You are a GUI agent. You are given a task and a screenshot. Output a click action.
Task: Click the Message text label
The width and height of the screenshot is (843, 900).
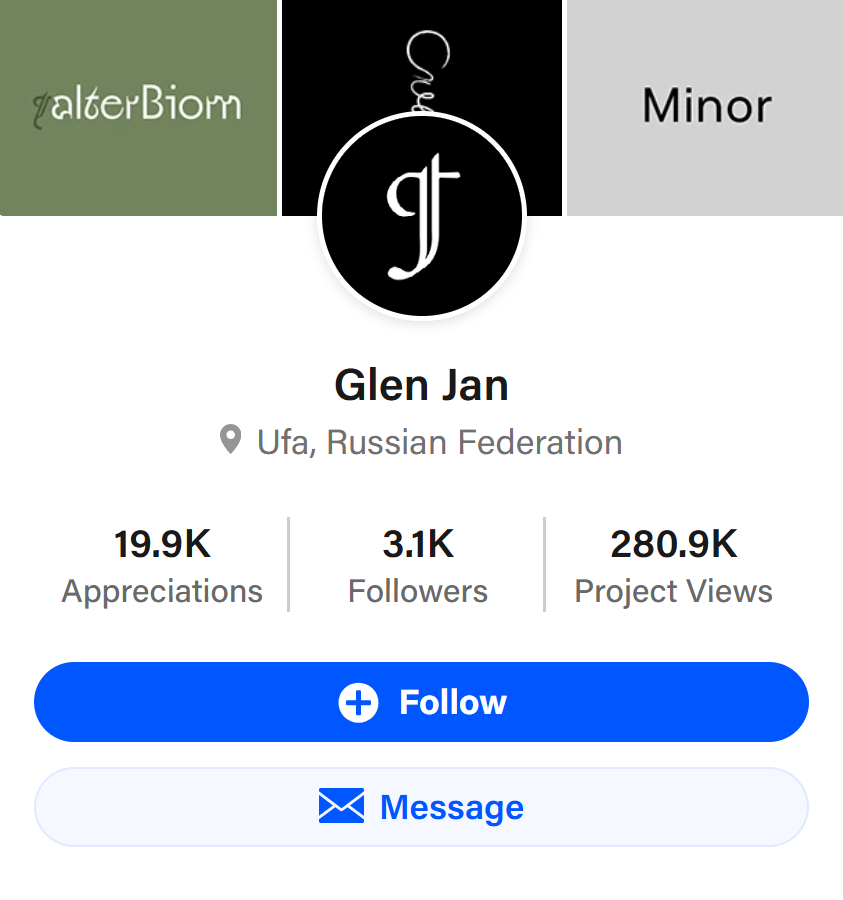(x=452, y=808)
